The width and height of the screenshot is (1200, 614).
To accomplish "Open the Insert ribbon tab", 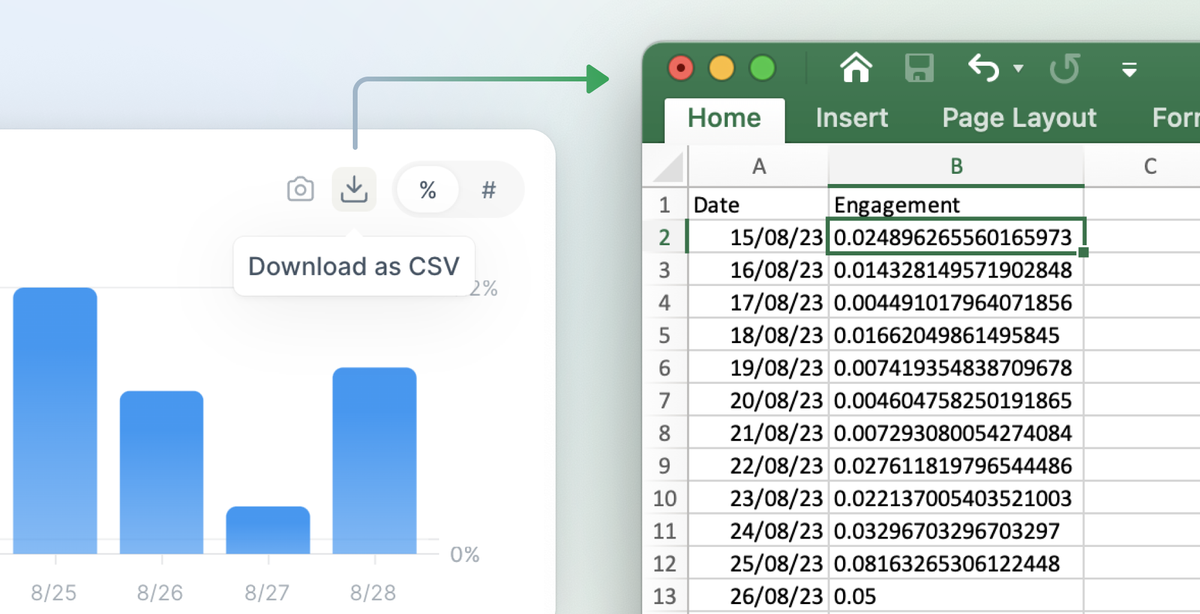I will coord(852,118).
